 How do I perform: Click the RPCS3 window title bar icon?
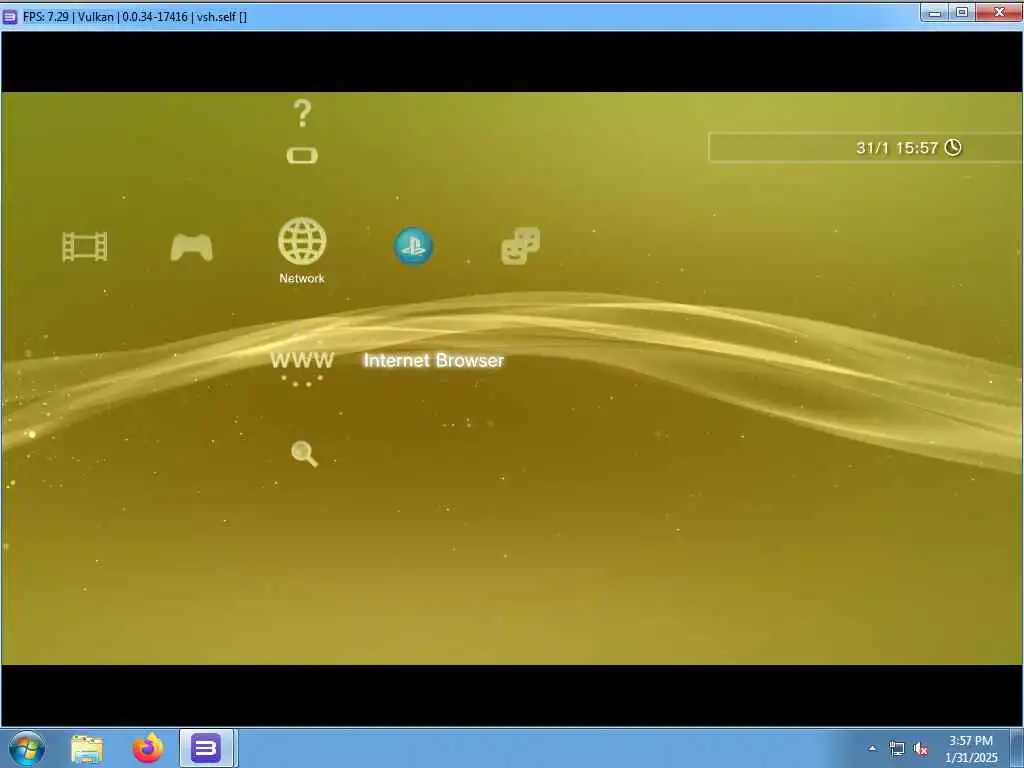coord(10,16)
